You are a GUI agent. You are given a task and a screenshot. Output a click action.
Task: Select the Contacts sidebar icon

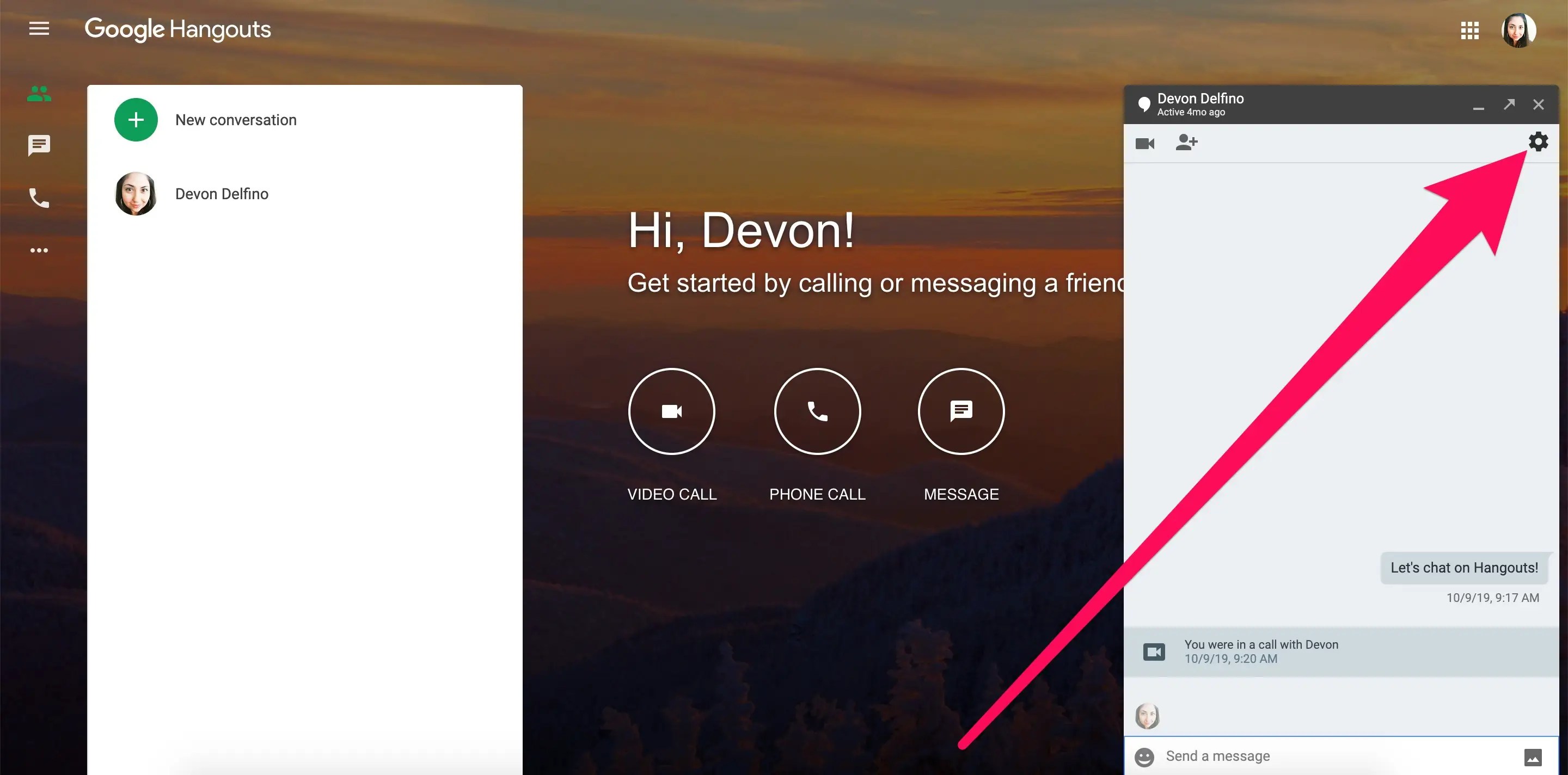coord(39,94)
